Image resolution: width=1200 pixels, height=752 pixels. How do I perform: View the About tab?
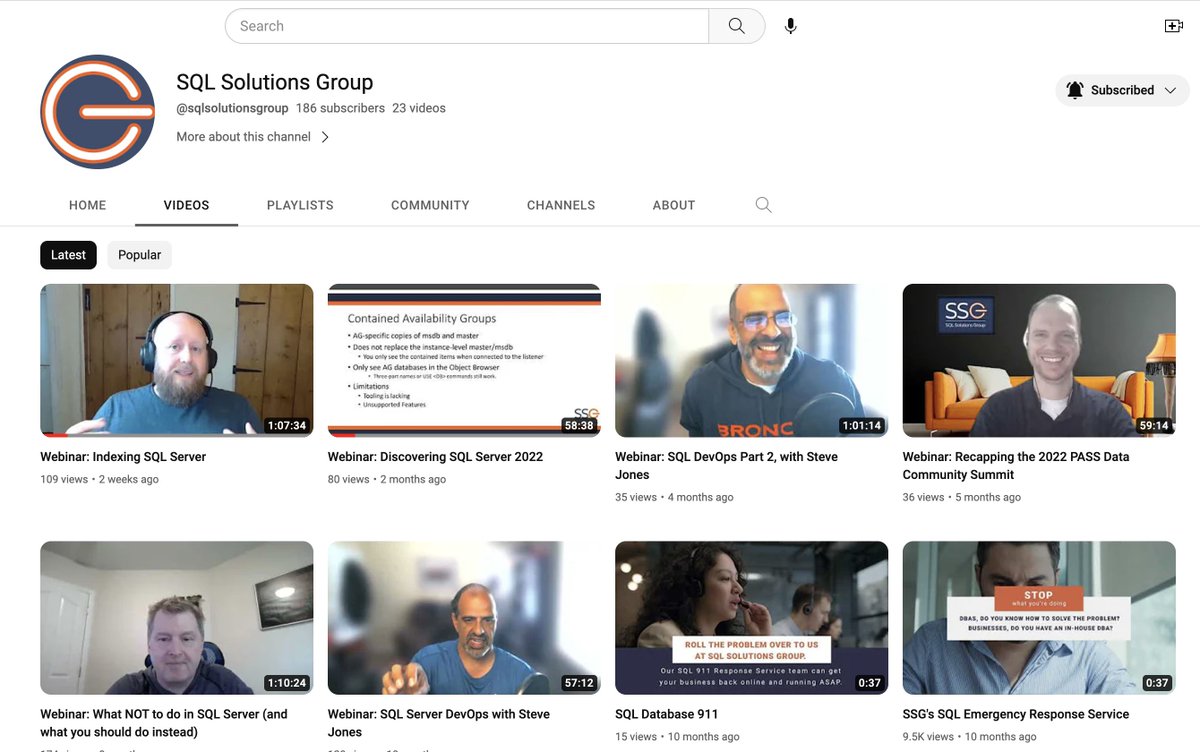coord(674,205)
